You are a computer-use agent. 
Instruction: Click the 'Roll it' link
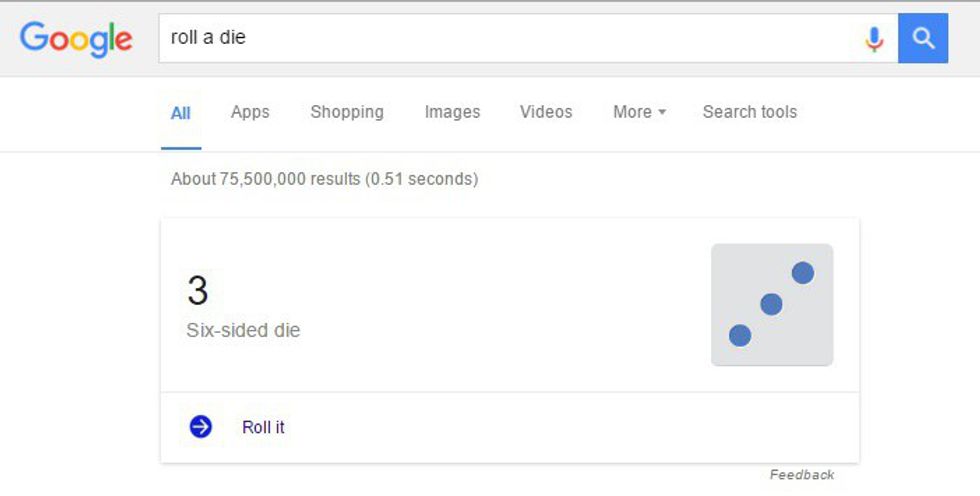(x=263, y=427)
